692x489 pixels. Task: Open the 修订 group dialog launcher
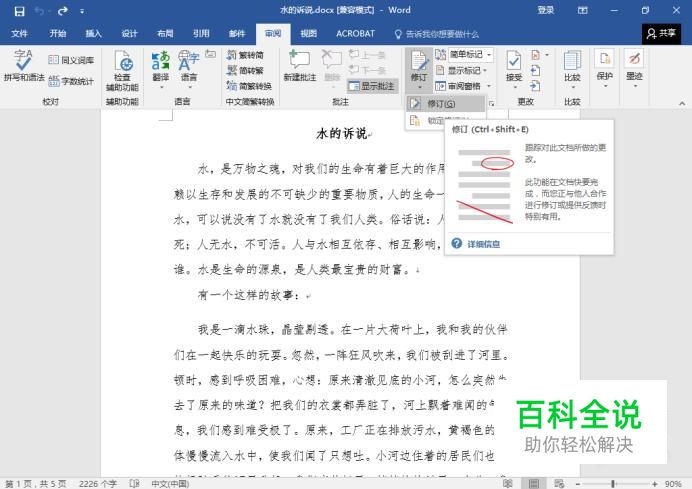pyautogui.click(x=491, y=104)
